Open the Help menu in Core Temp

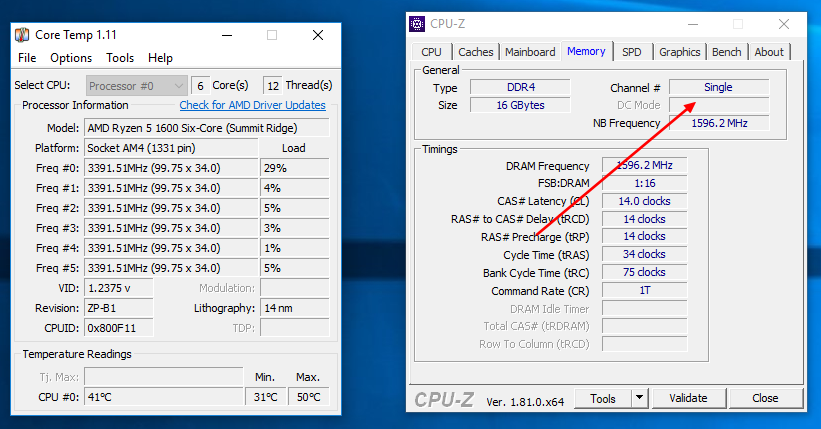click(160, 58)
